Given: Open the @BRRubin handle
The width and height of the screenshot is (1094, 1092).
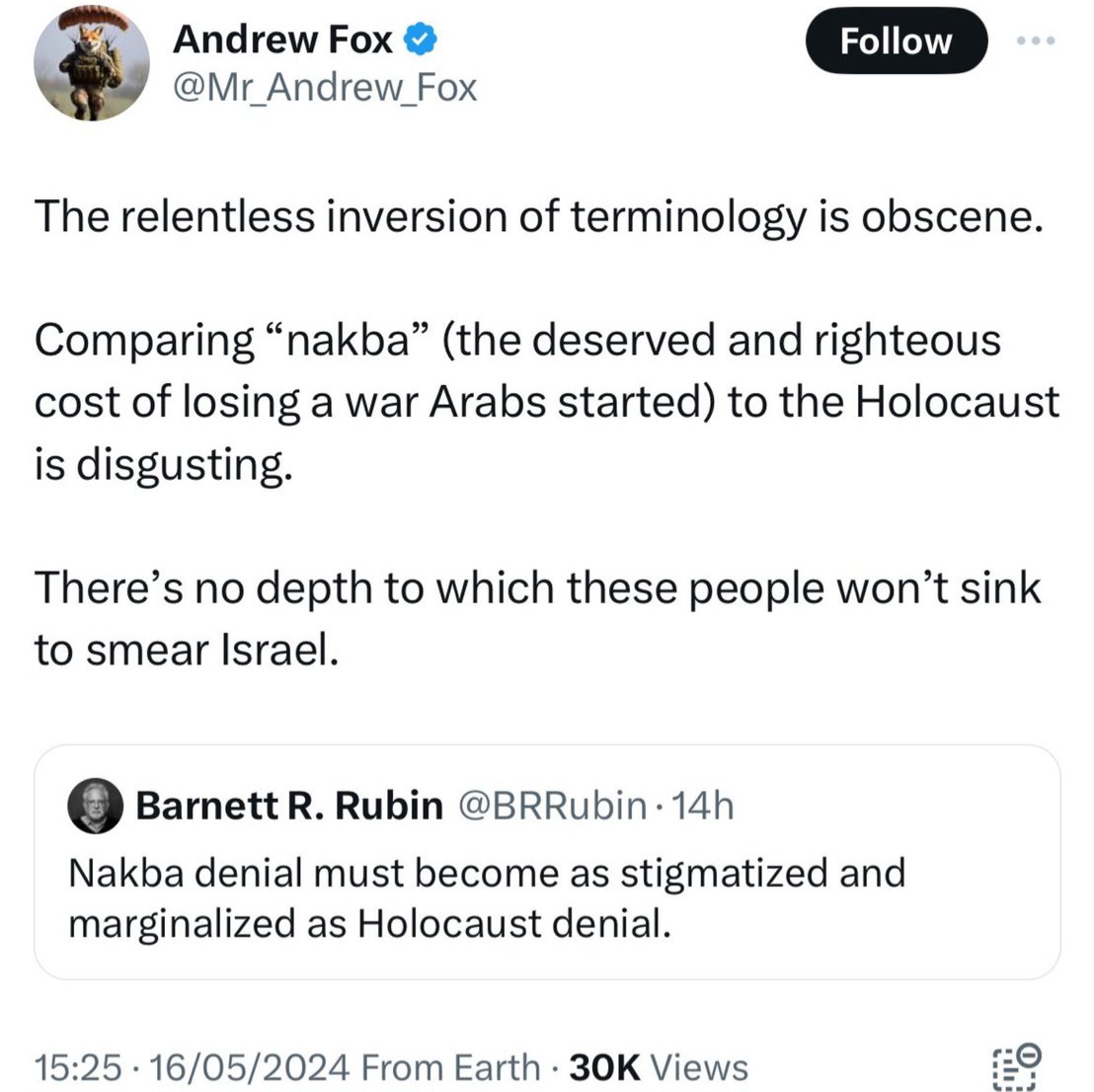Looking at the screenshot, I should (x=552, y=806).
